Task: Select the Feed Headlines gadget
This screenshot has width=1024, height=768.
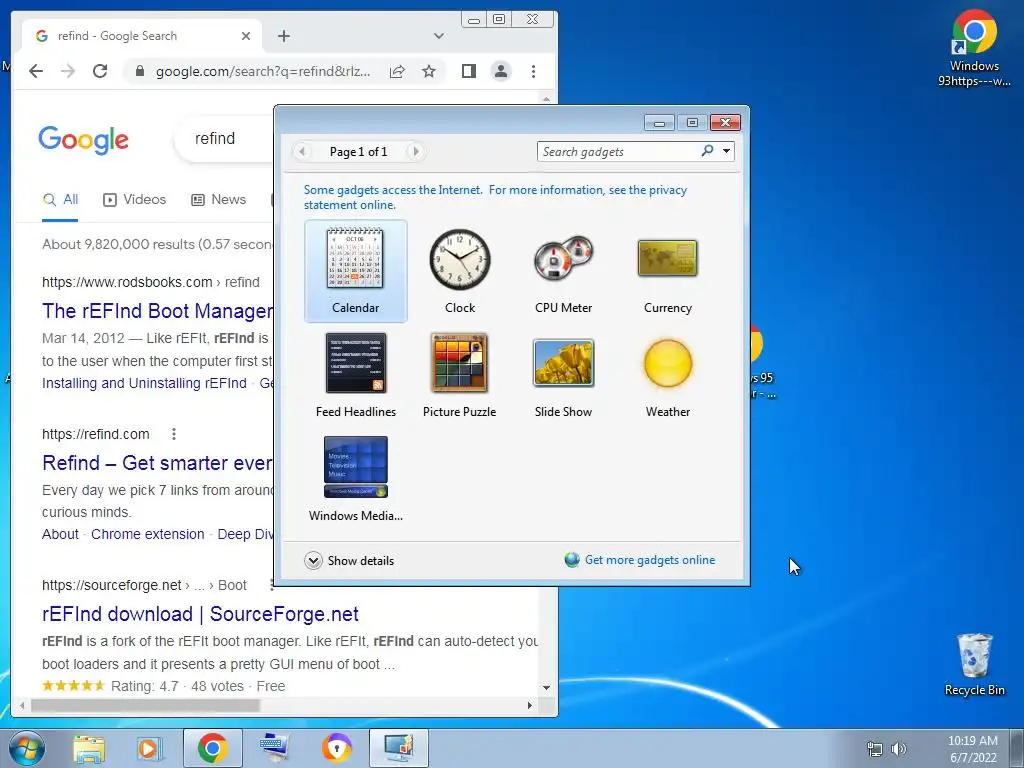Action: (355, 375)
